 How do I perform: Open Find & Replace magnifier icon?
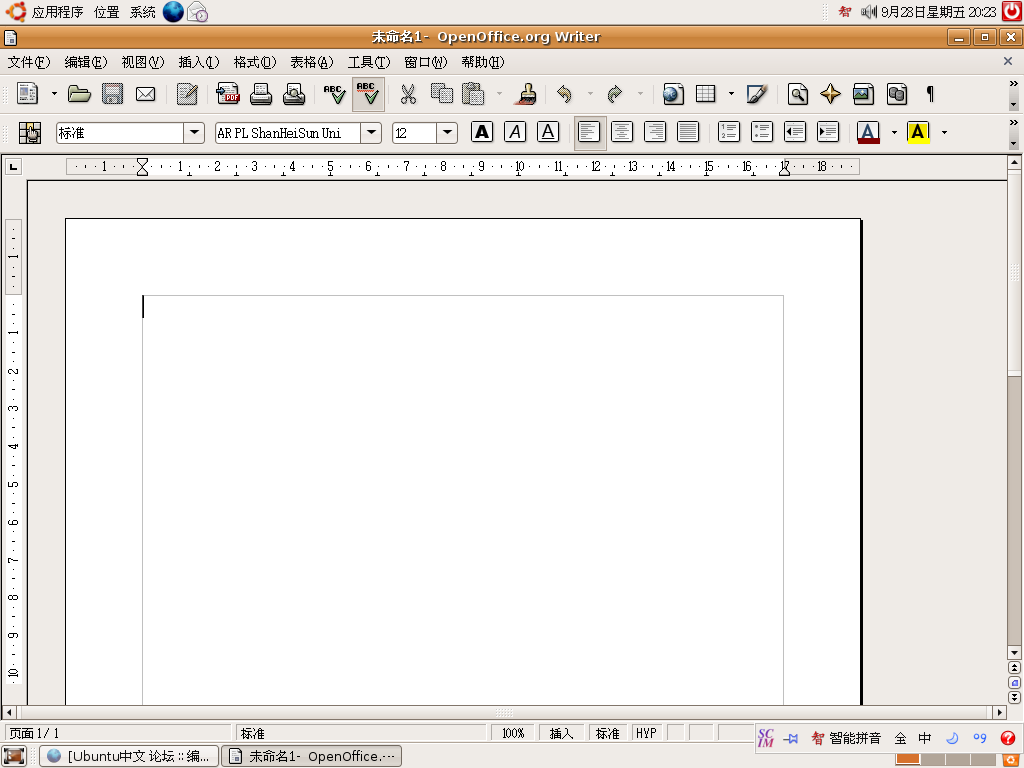797,94
